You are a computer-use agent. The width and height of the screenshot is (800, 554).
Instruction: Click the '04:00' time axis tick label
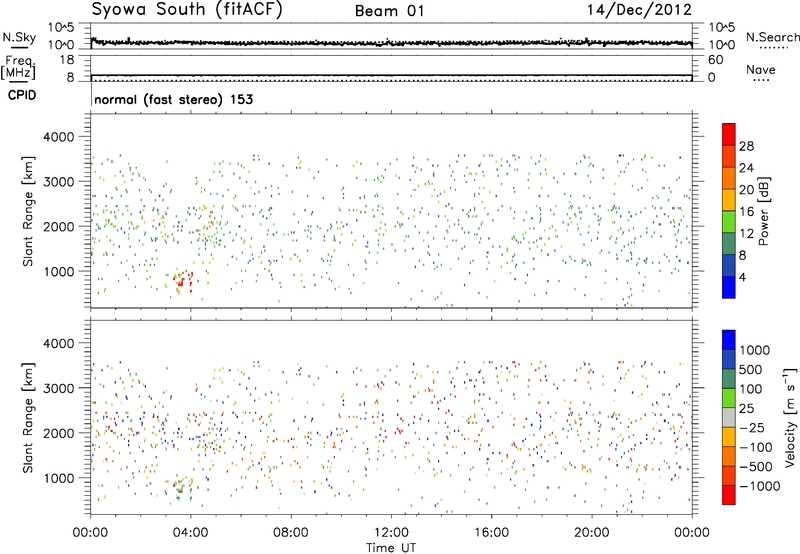click(190, 533)
